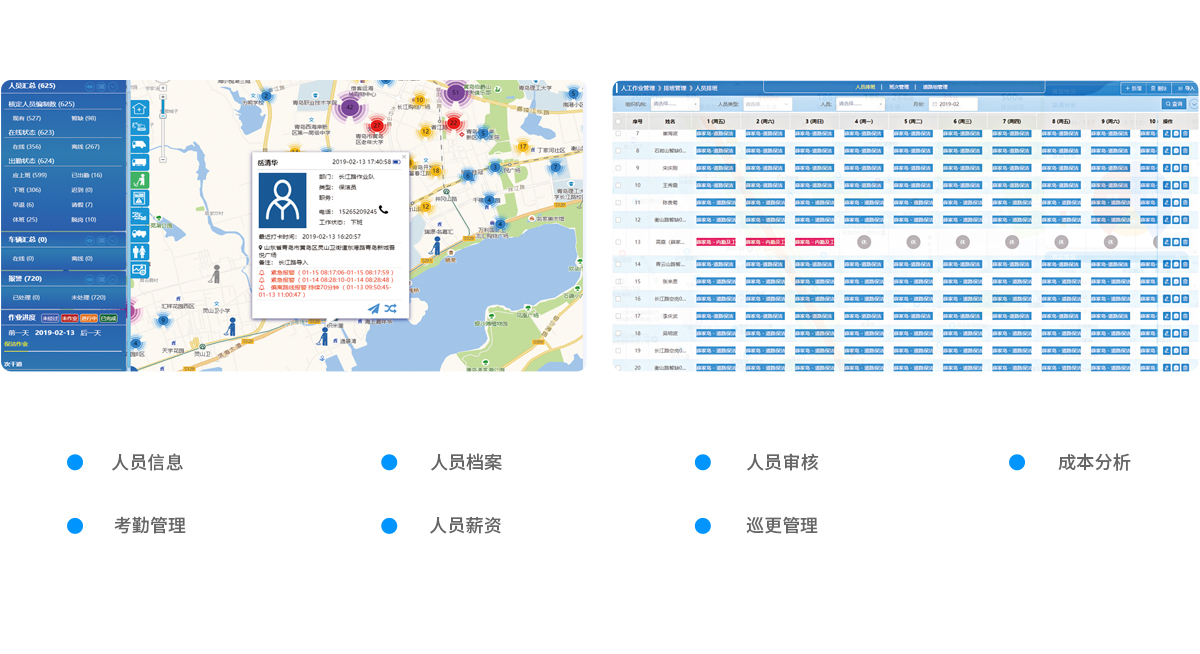
Task: Select the excavator icon in map toolbar
Action: 140,126
